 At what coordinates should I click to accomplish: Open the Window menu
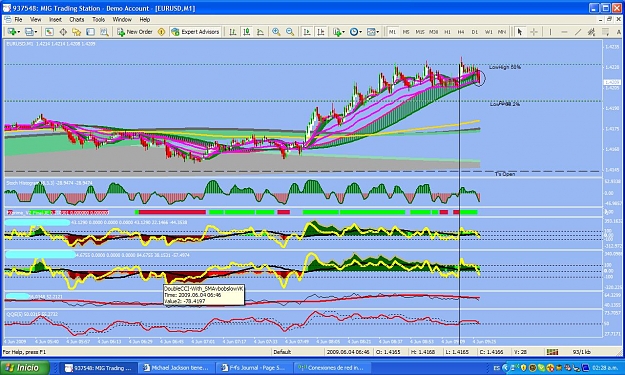click(122, 19)
